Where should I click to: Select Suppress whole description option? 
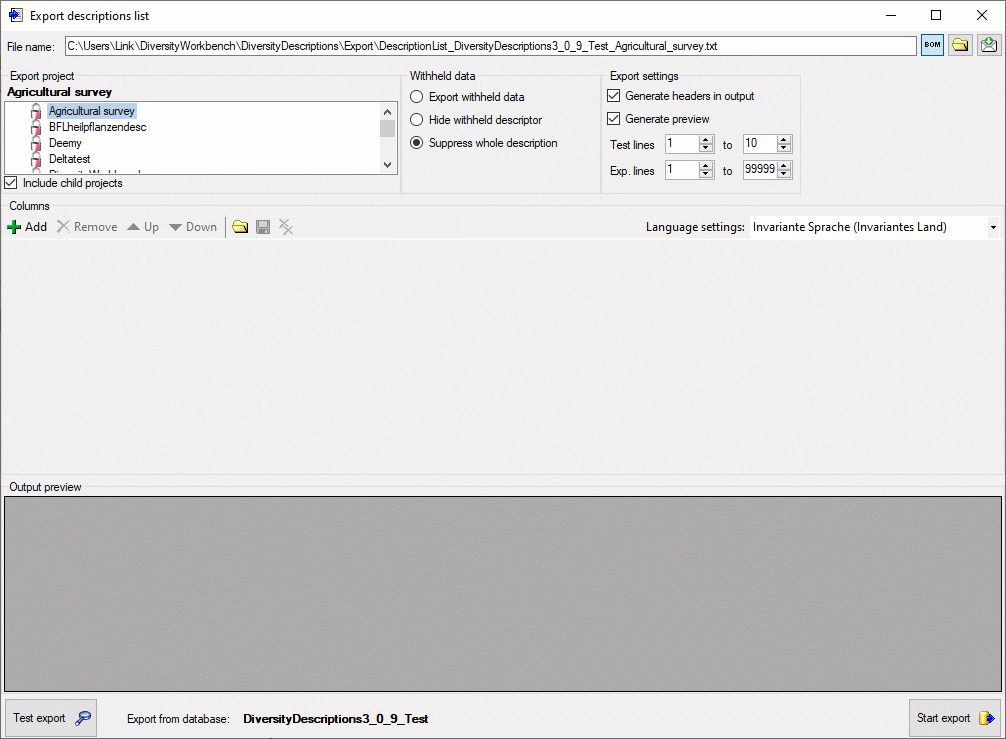pyautogui.click(x=416, y=143)
